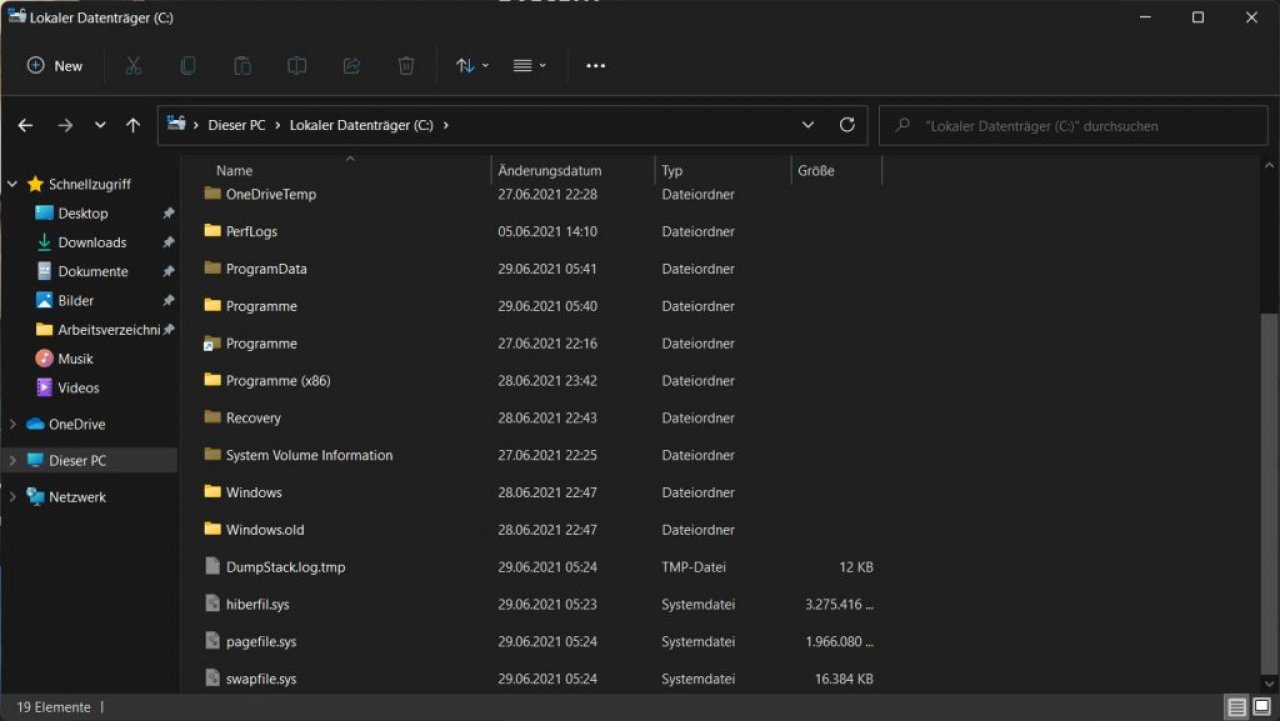The height and width of the screenshot is (721, 1280).
Task: Select the ProgramData folder
Action: click(x=266, y=269)
